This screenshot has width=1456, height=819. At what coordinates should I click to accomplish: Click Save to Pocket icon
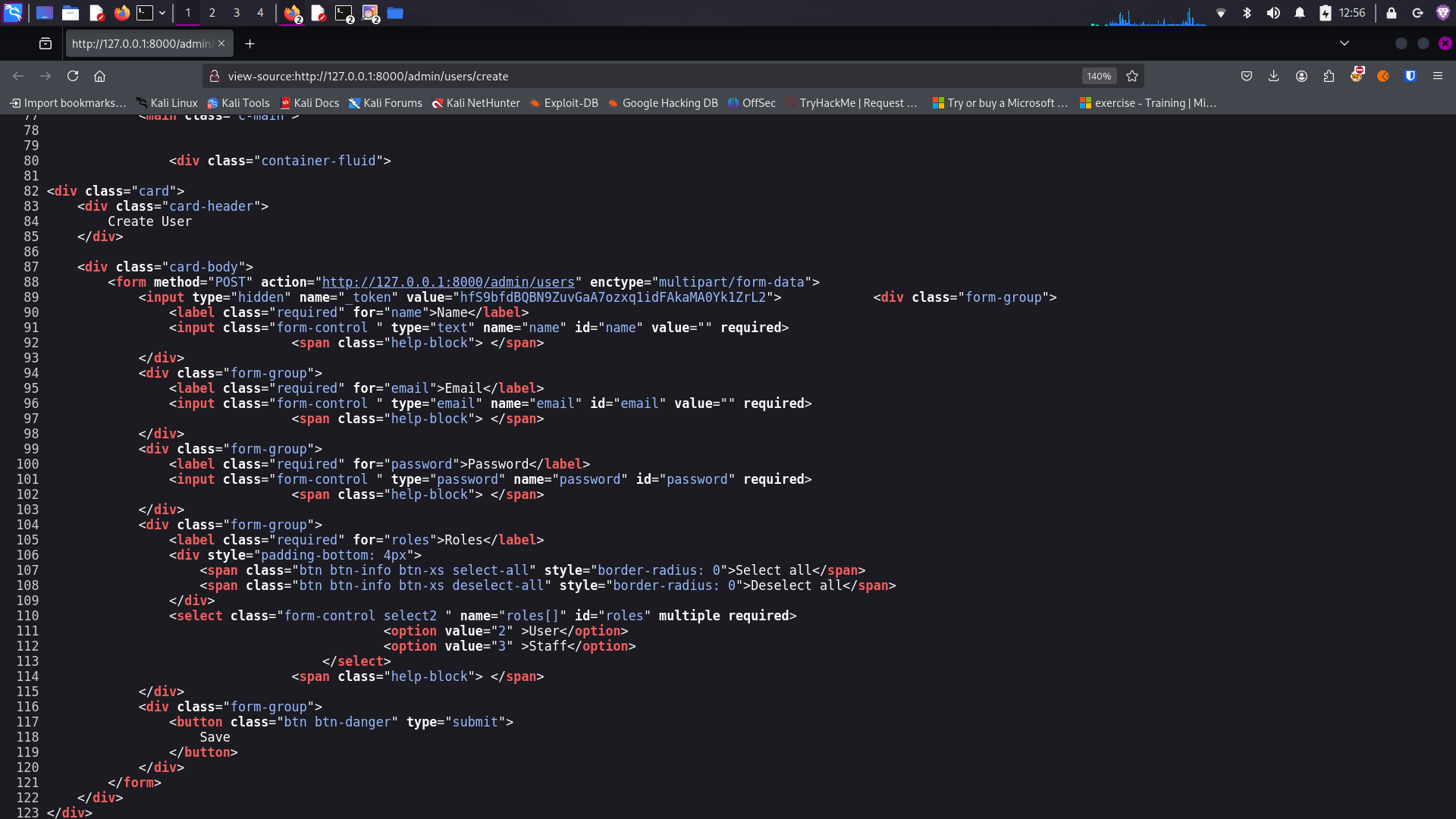pyautogui.click(x=1247, y=76)
